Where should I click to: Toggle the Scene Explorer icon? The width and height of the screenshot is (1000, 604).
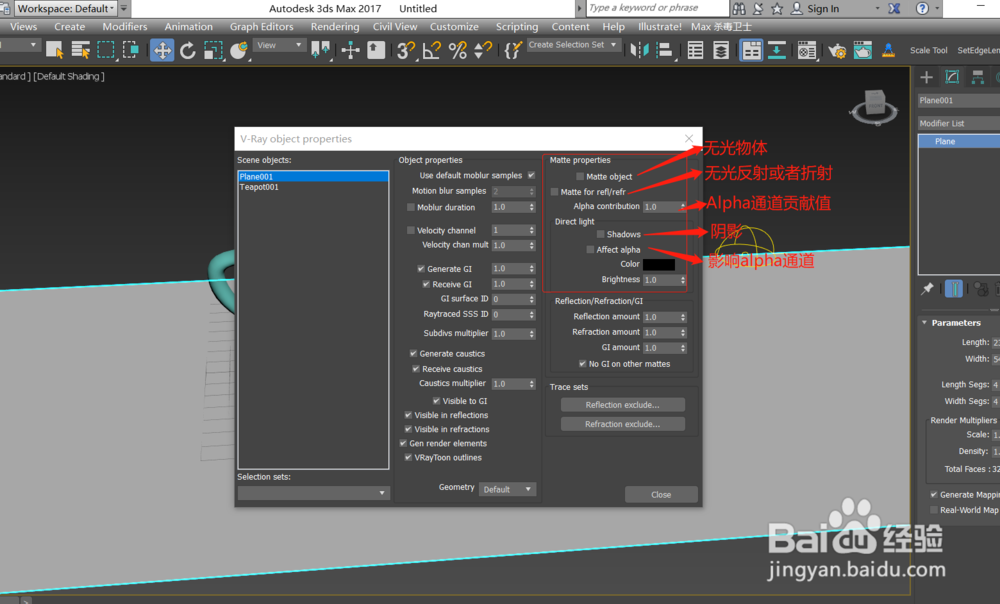(x=695, y=50)
